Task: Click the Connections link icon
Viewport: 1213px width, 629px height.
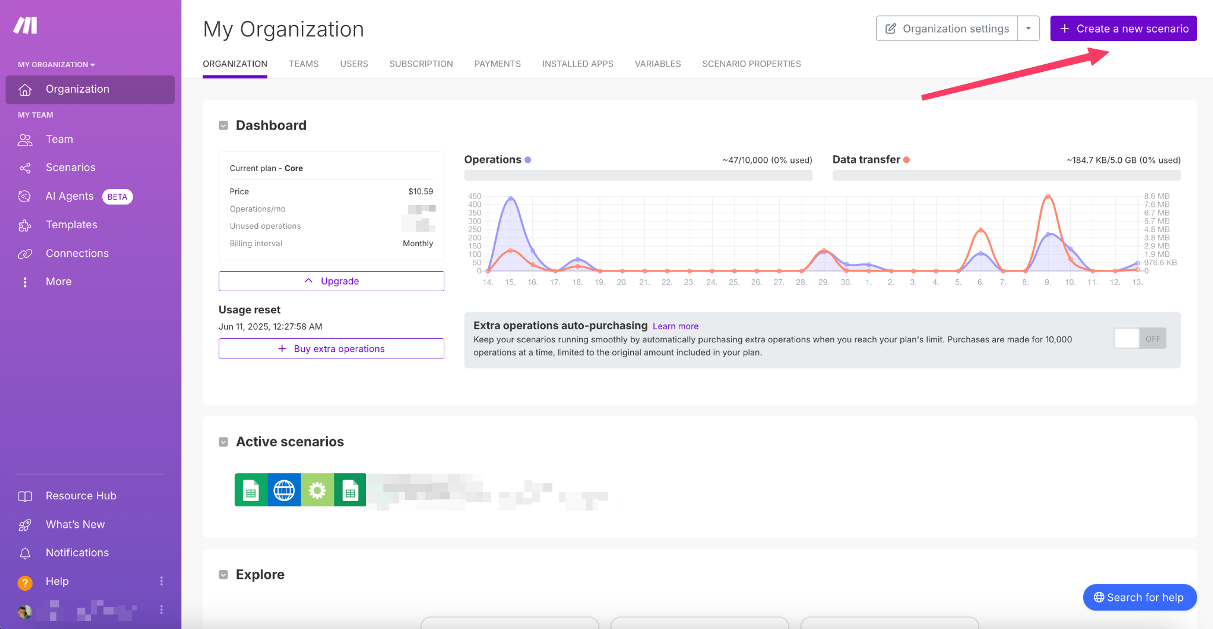Action: (25, 254)
